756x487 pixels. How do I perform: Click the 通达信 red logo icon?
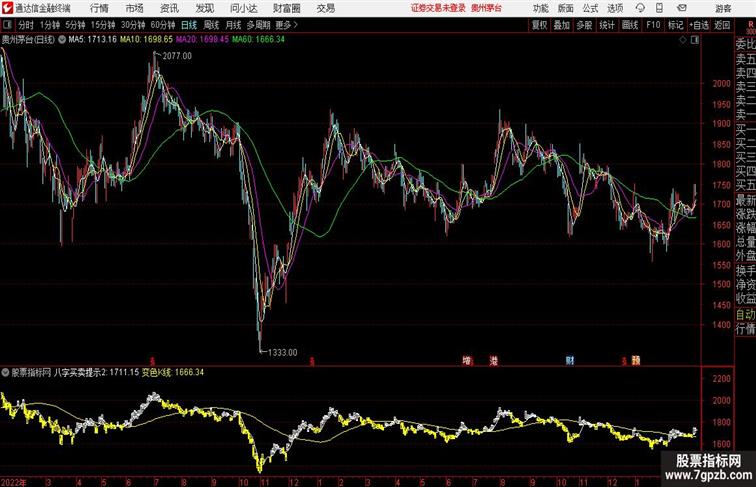(x=7, y=8)
